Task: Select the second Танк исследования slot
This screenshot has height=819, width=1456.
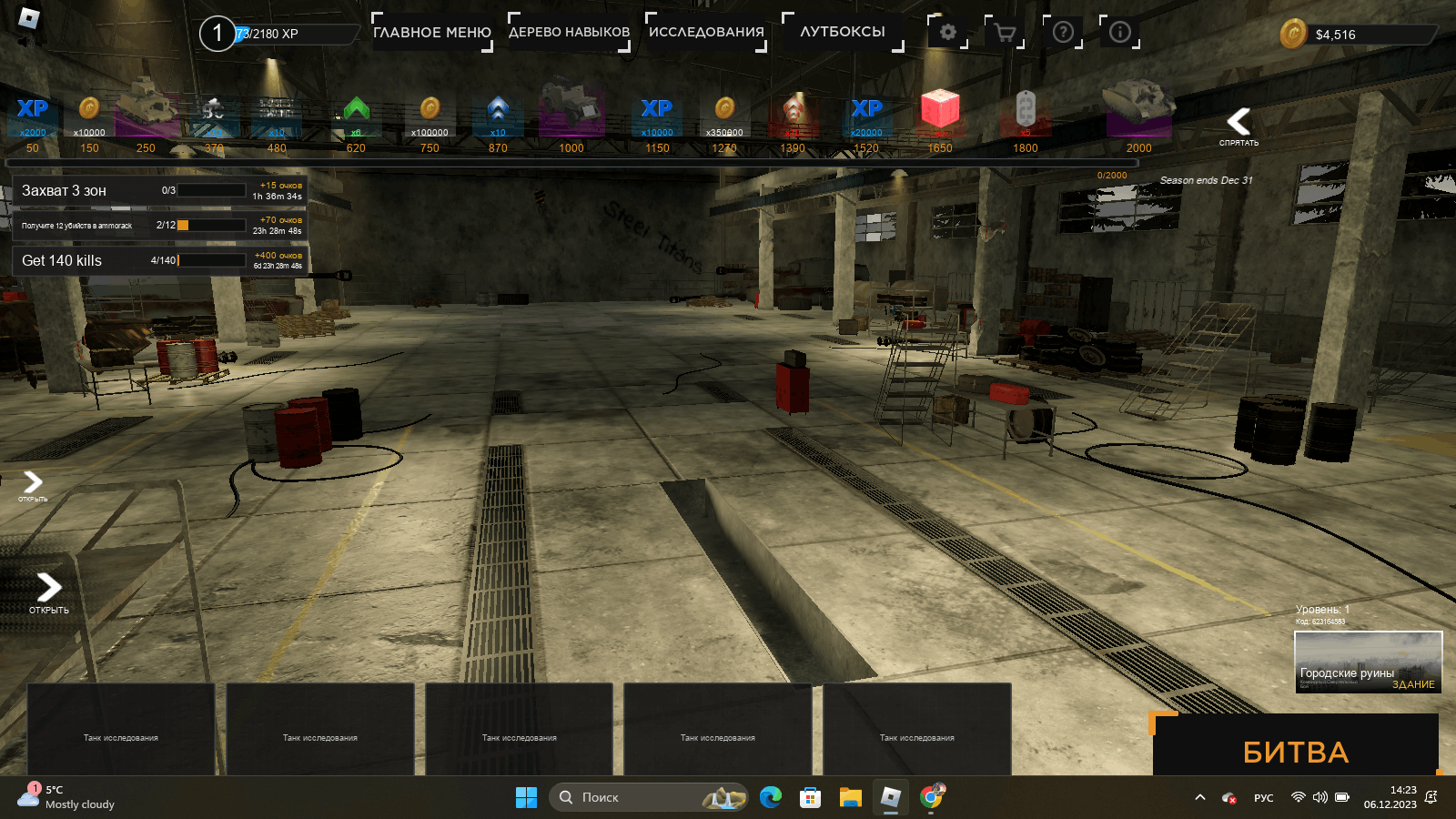Action: click(x=320, y=730)
